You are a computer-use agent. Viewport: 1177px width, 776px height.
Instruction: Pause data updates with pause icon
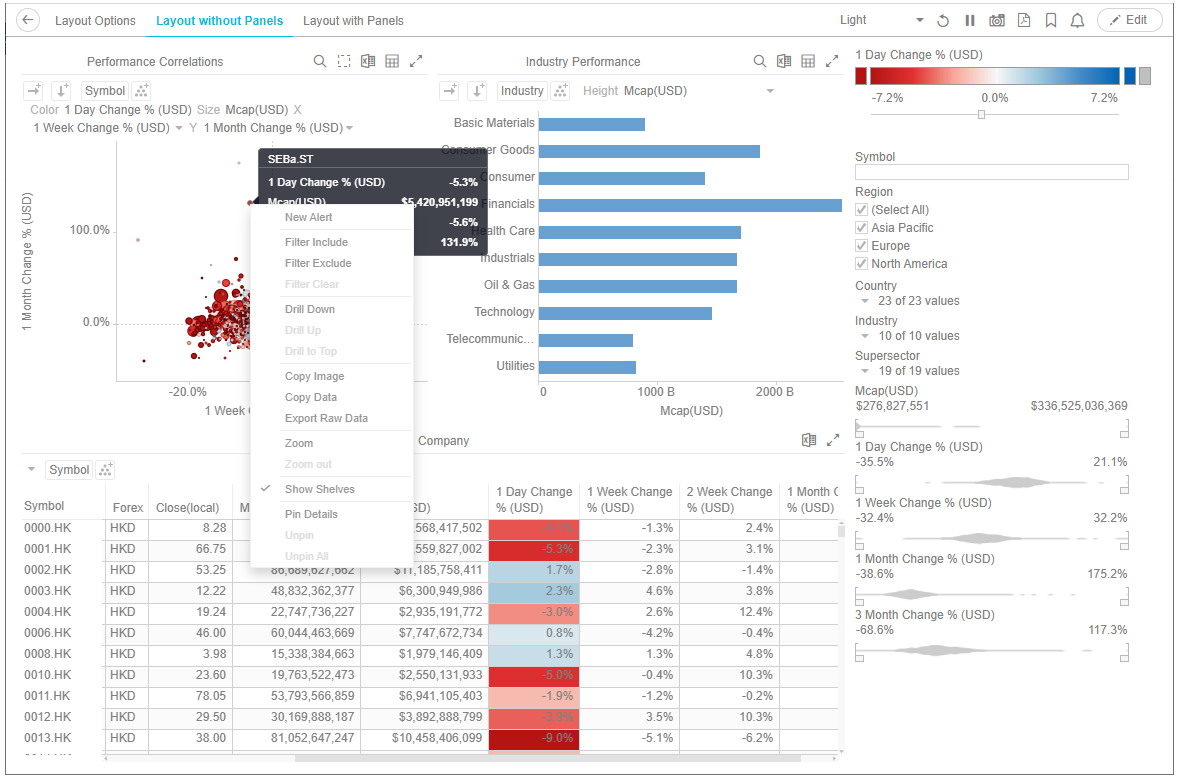click(969, 20)
